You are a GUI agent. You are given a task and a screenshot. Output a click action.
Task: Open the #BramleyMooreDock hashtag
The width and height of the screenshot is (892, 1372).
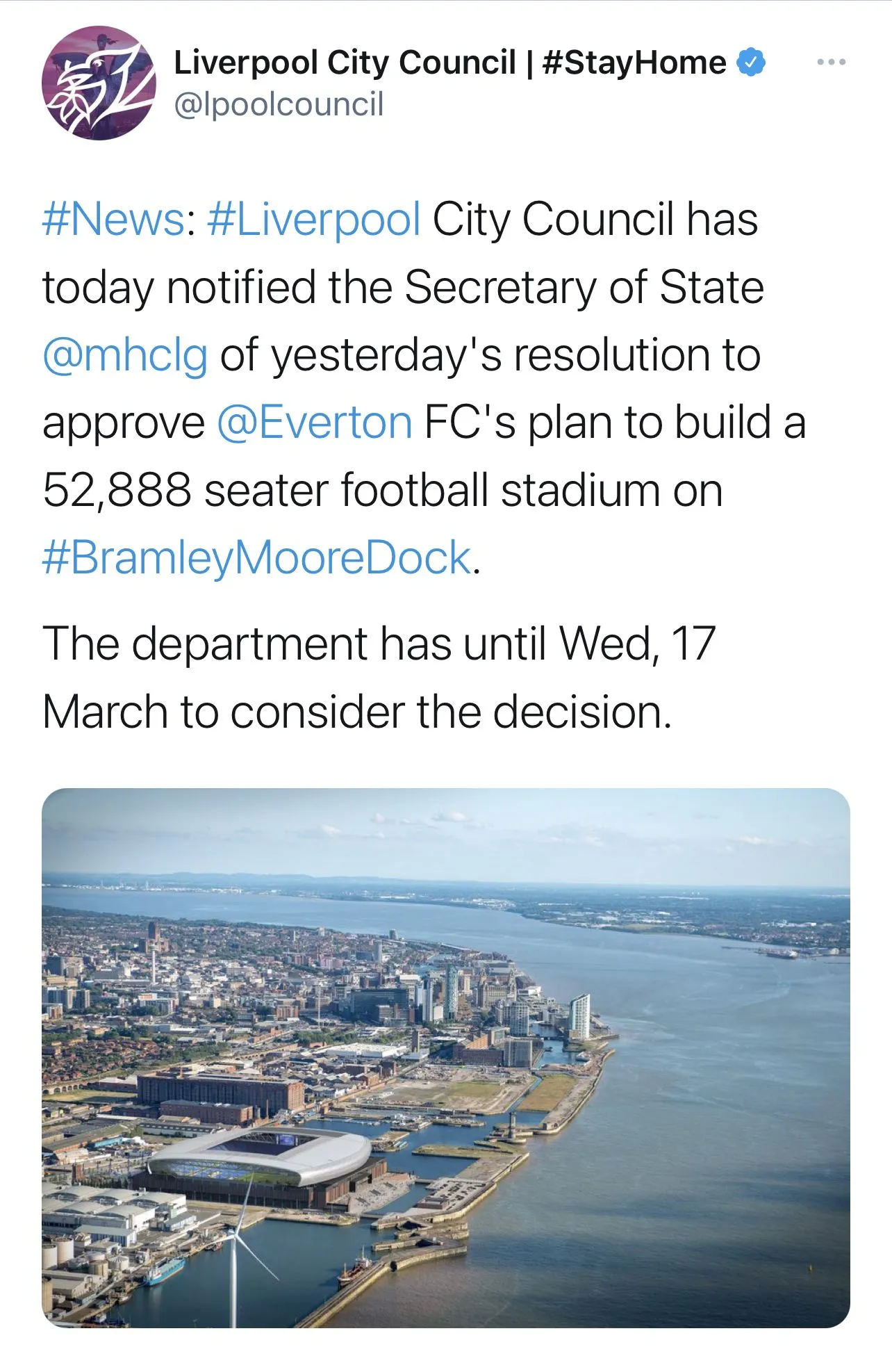257,558
